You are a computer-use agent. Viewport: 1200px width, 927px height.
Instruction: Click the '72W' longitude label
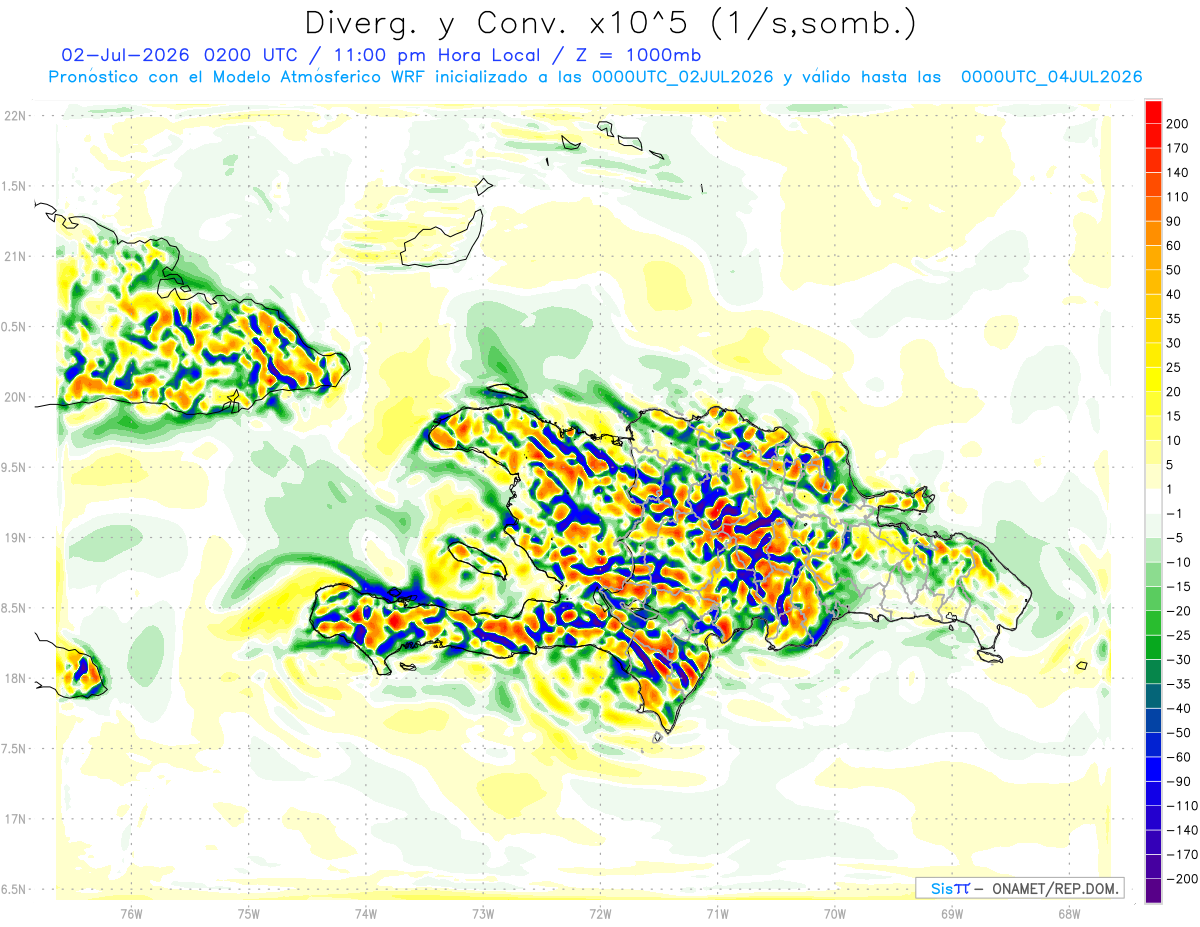click(600, 913)
